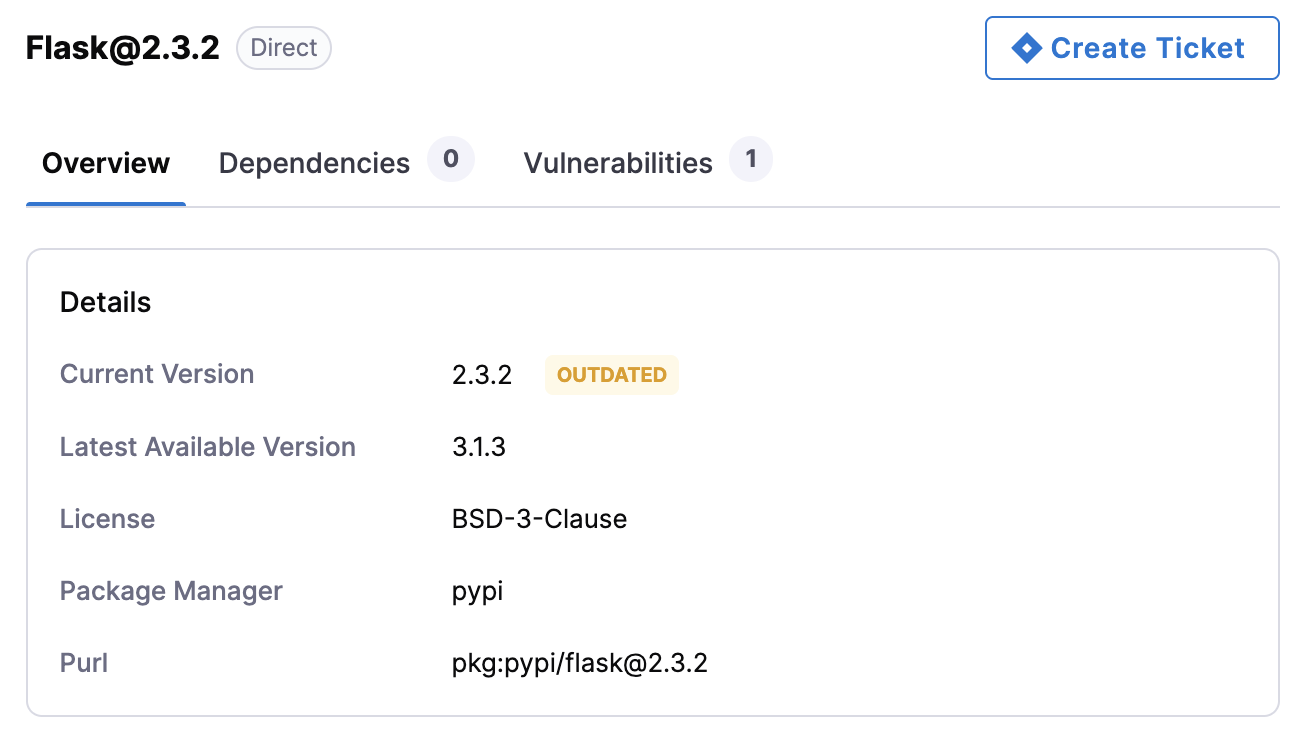Click the OUTDATED status badge
The width and height of the screenshot is (1310, 740).
click(612, 375)
